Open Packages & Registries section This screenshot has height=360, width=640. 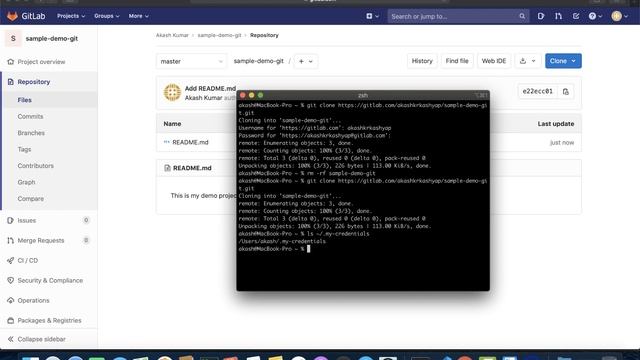[x=49, y=320]
